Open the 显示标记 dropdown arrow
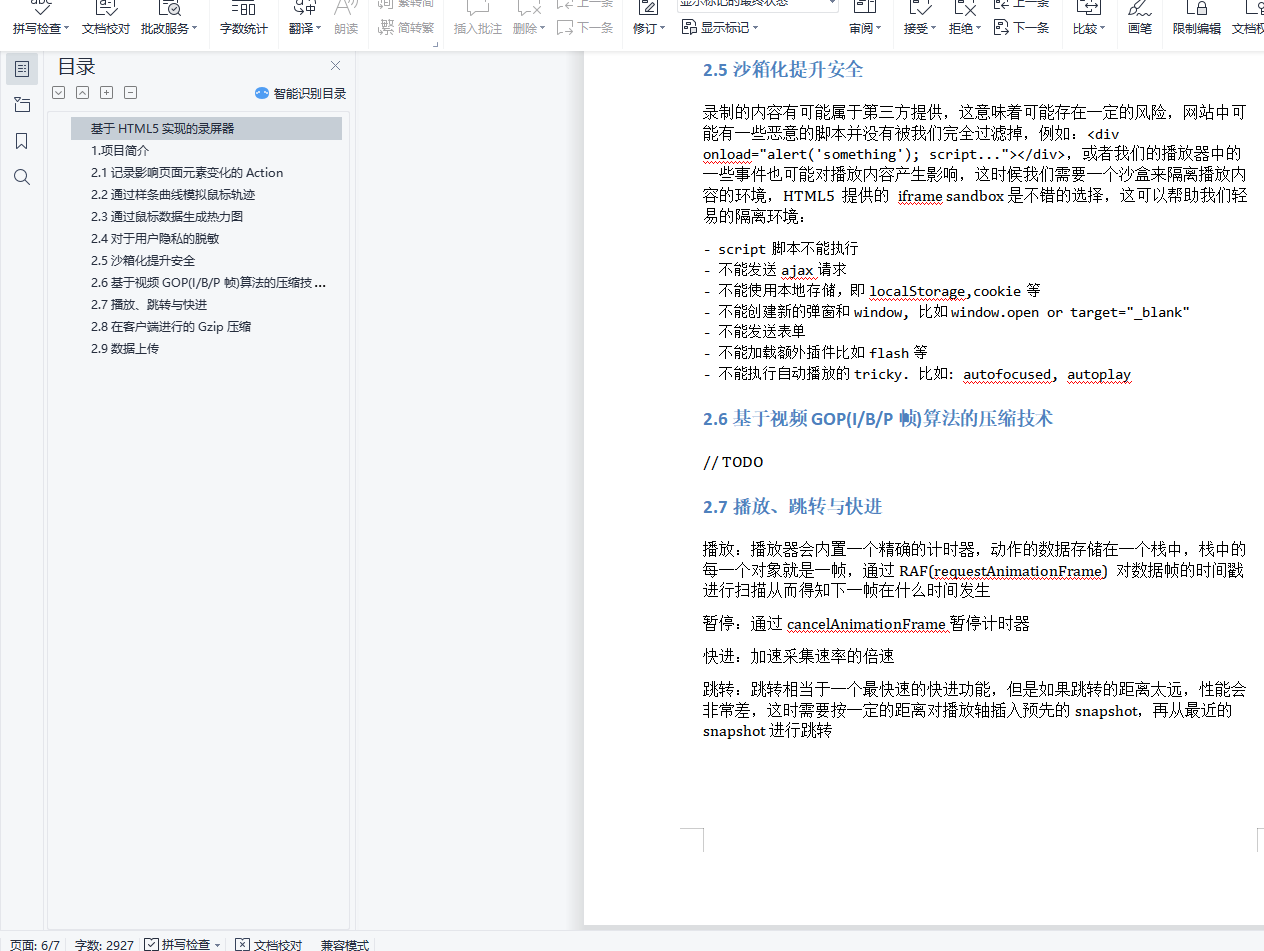 (755, 28)
